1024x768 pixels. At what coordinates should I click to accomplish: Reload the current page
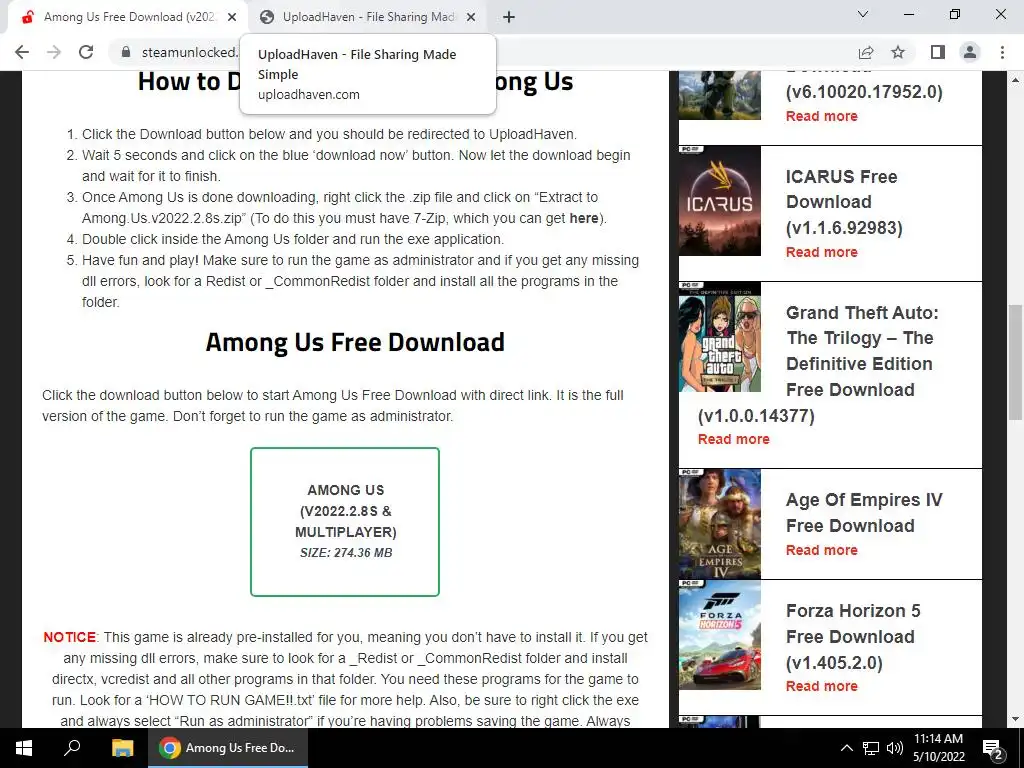[86, 52]
